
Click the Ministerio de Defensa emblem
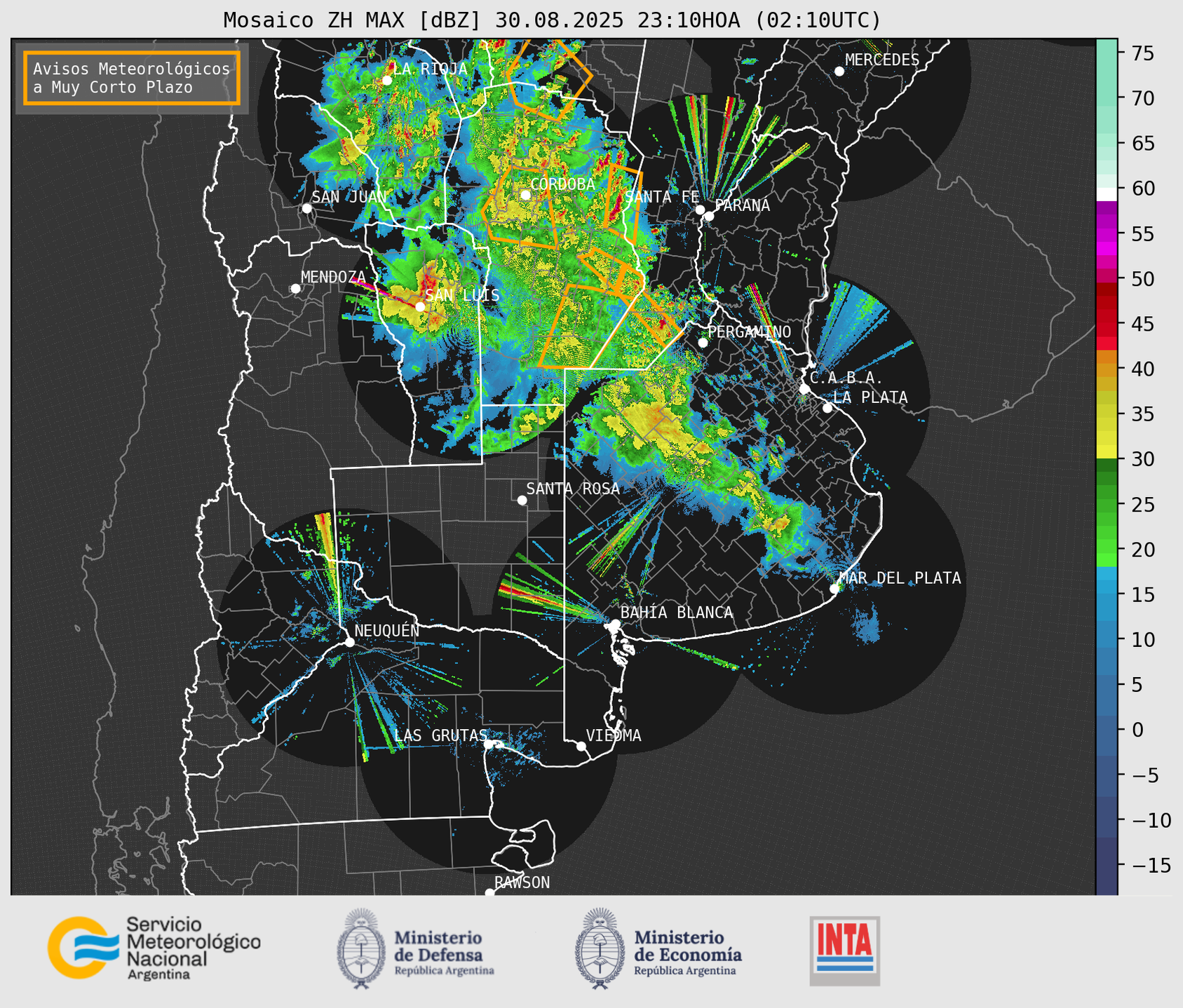(x=361, y=948)
